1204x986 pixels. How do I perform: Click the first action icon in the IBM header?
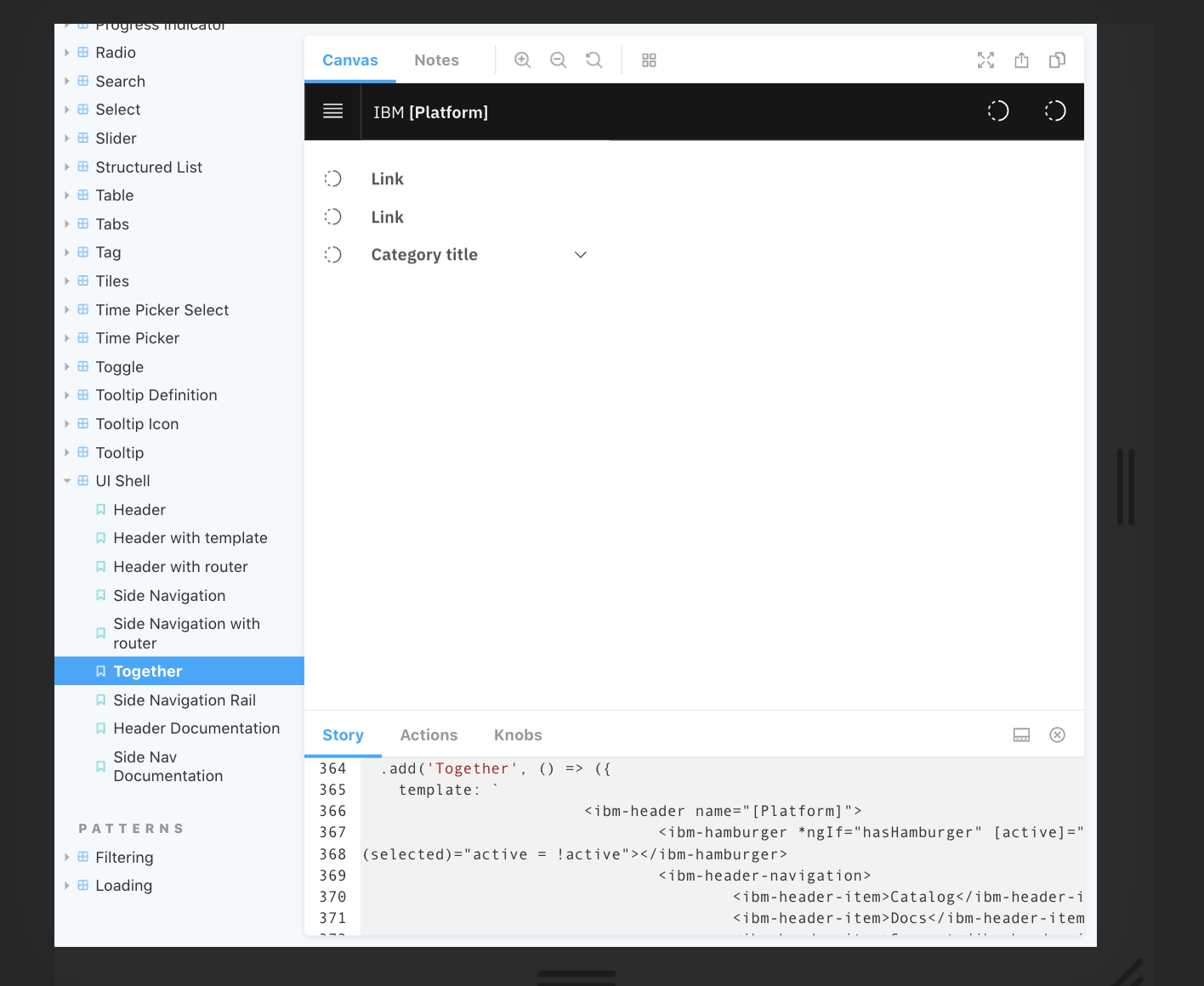click(997, 110)
